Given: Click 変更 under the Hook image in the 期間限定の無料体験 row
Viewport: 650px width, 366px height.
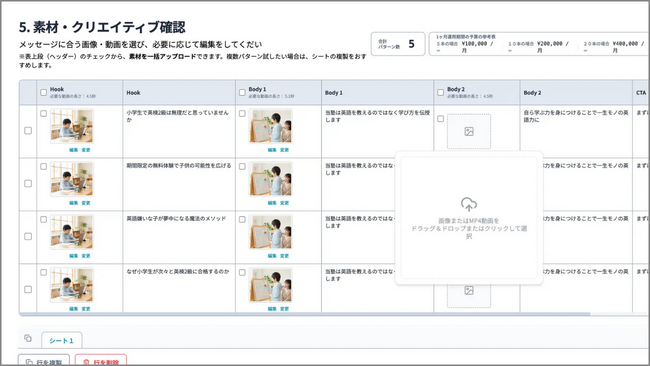Looking at the screenshot, I should (86, 203).
